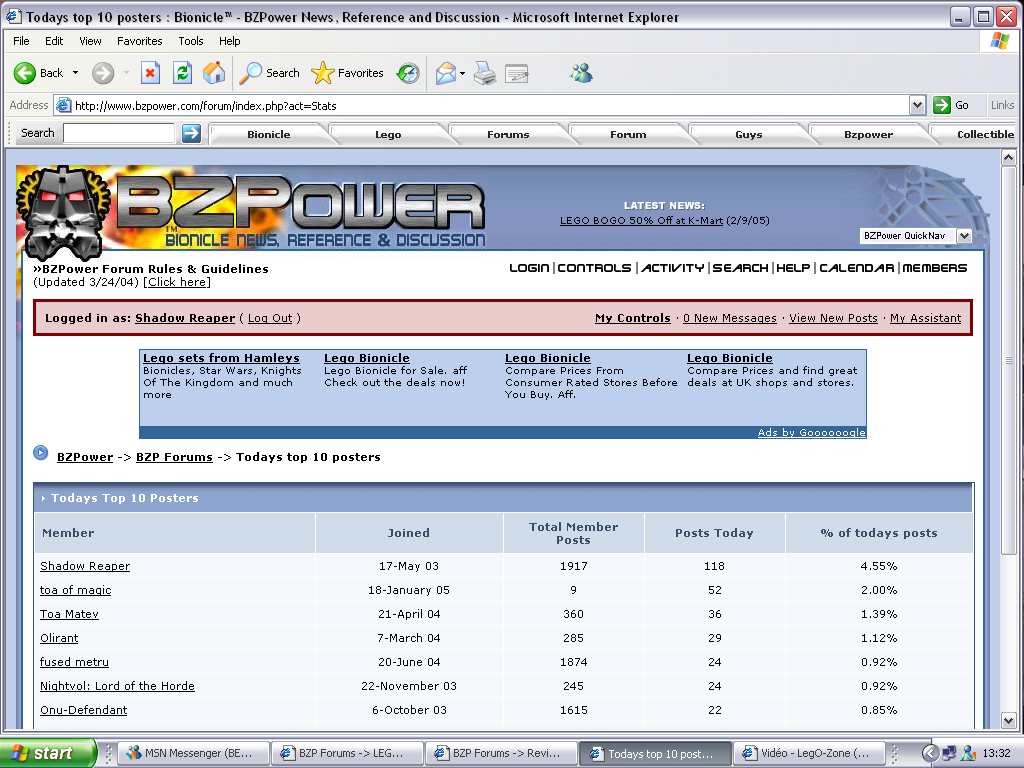Click the Go green arrow button
The height and width of the screenshot is (768, 1024).
tap(942, 105)
